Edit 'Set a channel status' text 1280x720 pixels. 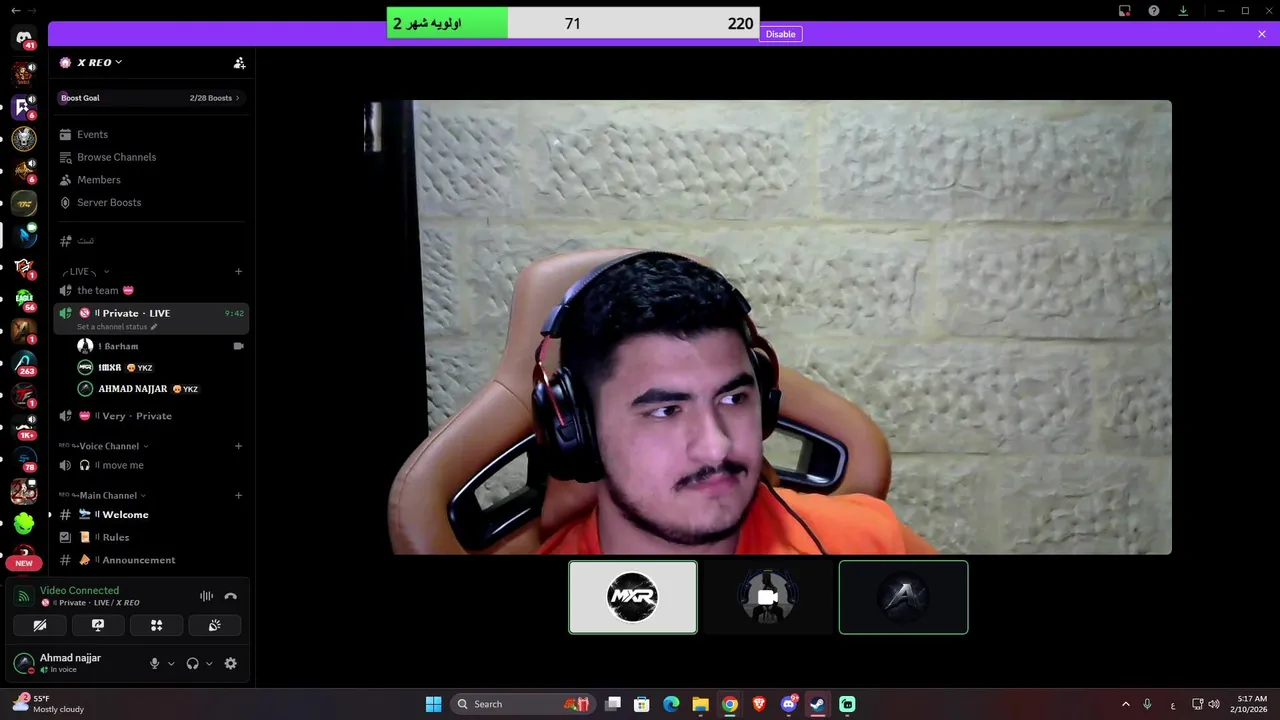click(x=117, y=327)
